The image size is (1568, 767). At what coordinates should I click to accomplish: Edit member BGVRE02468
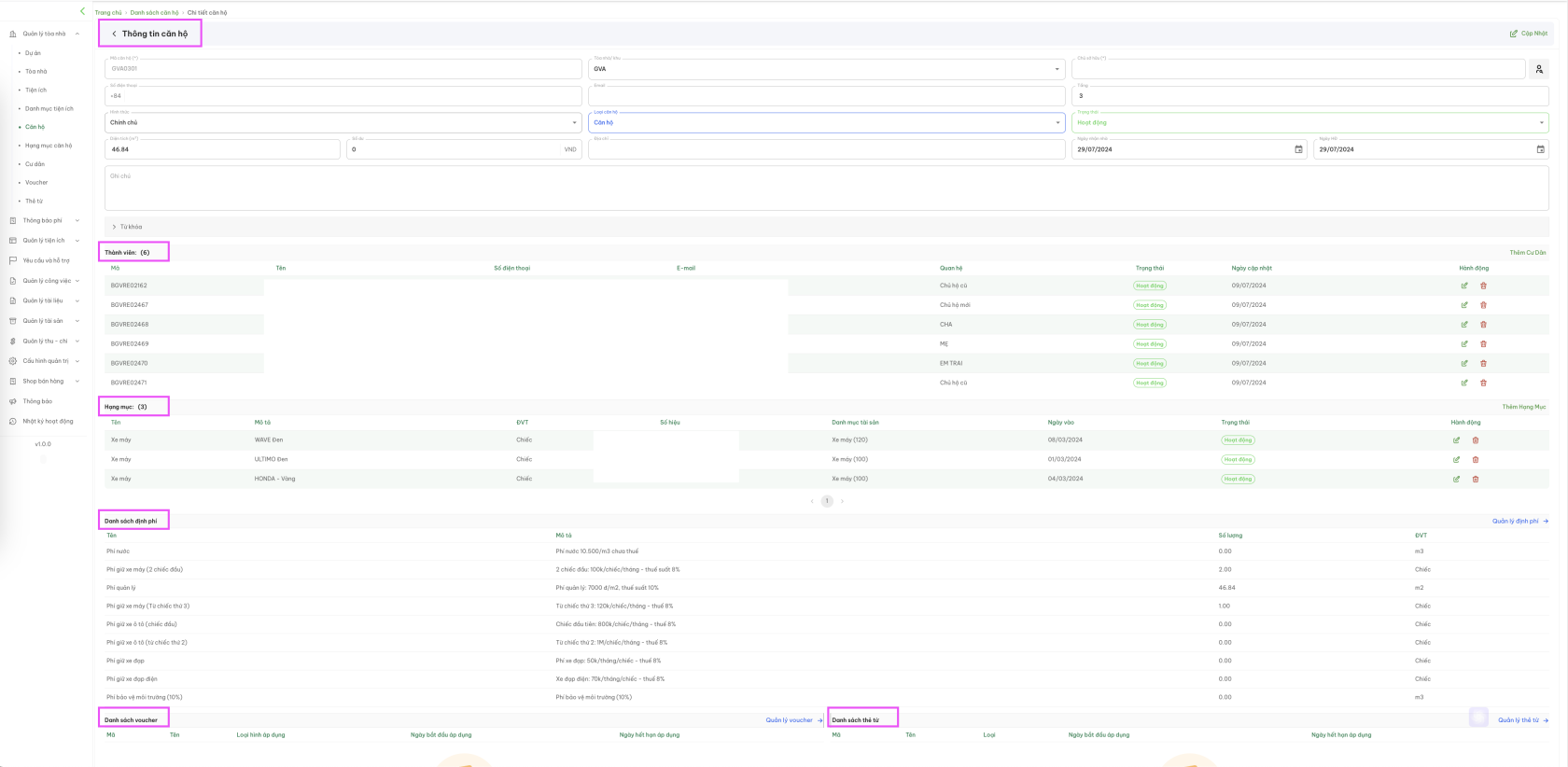1463,325
